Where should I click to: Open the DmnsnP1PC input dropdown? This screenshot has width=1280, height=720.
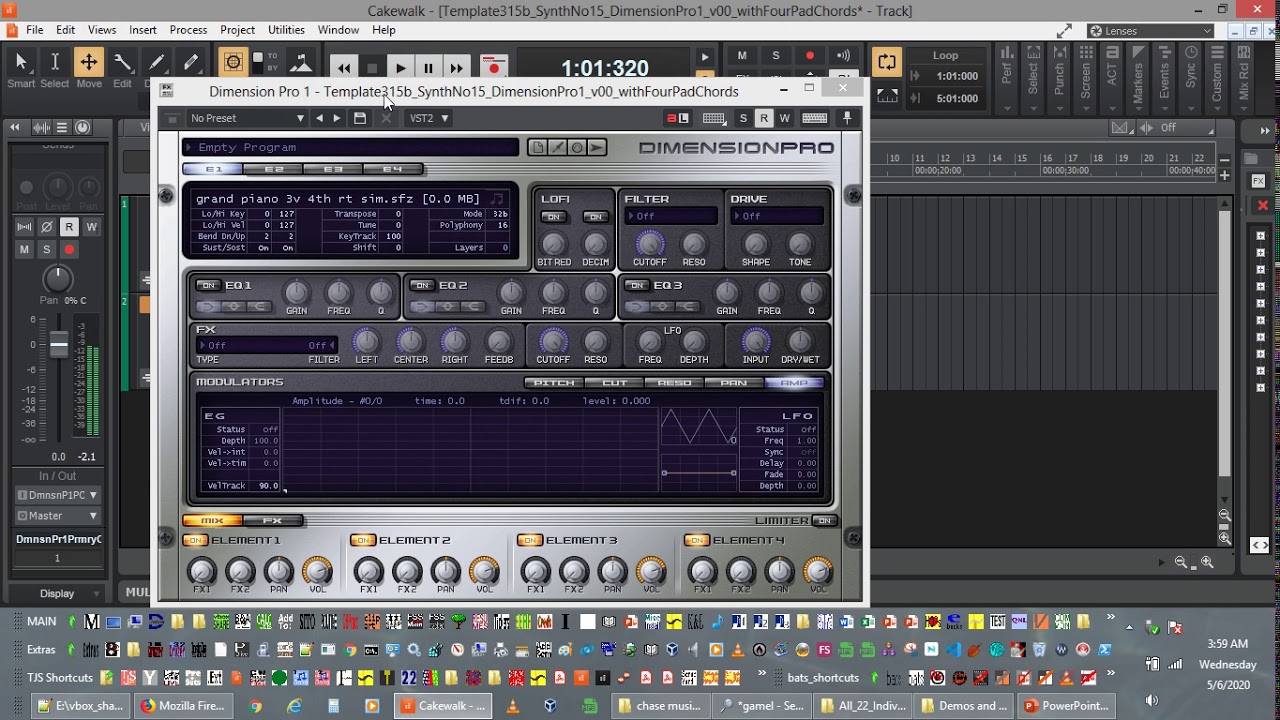click(x=57, y=495)
